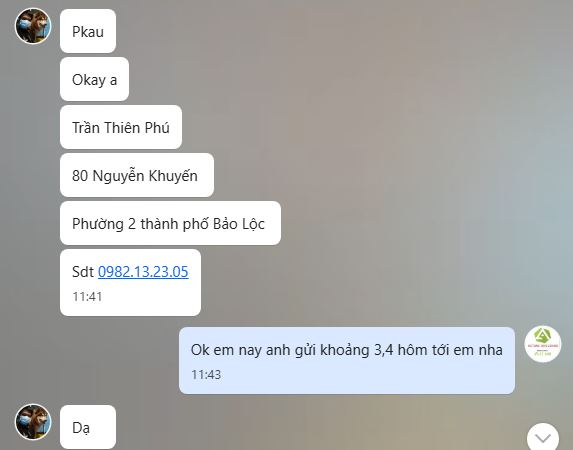Click the 11:43 timestamp in the blue bubble
This screenshot has width=573, height=450.
coord(206,375)
